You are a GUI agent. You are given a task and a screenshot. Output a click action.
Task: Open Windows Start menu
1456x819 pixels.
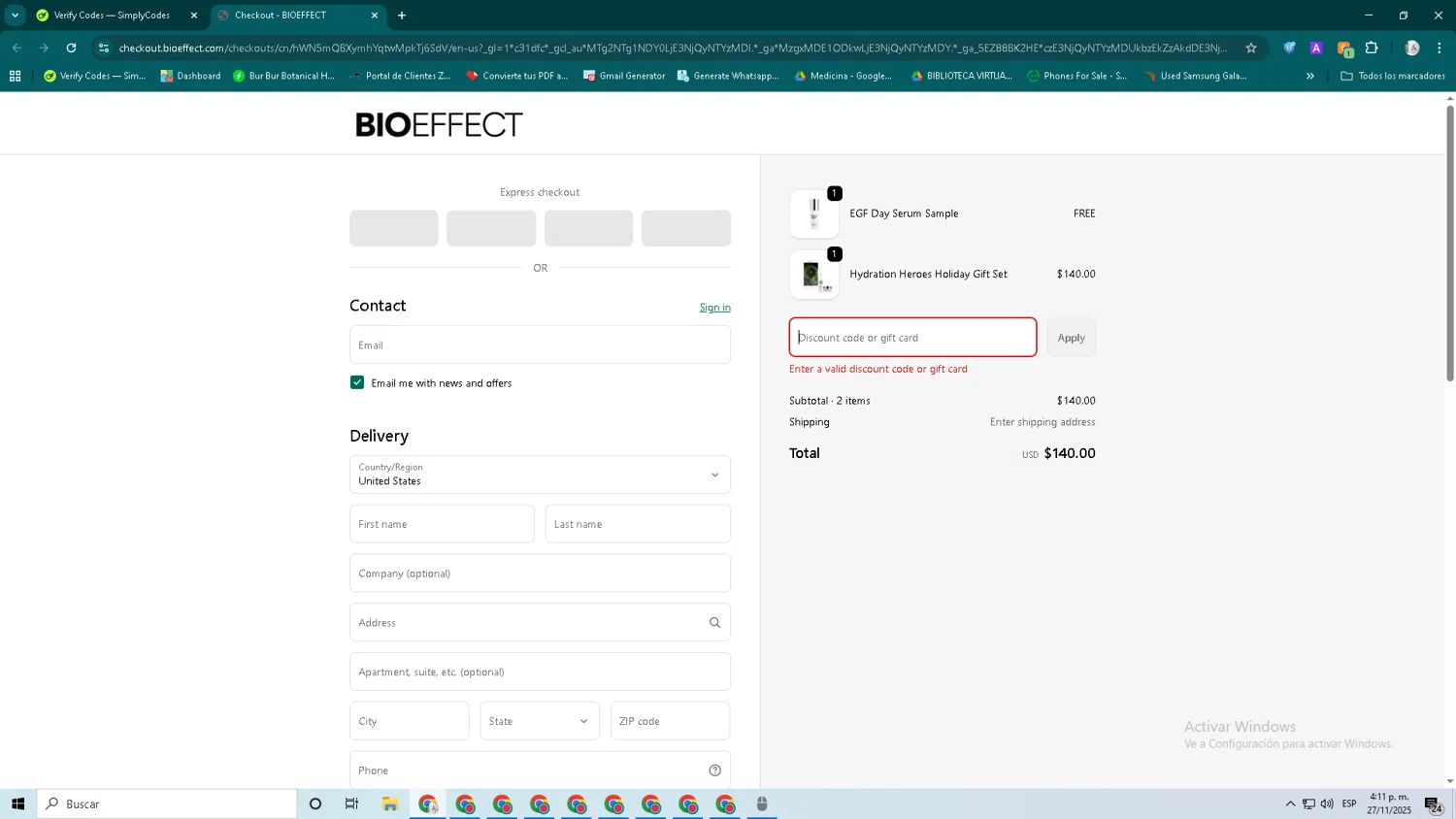[17, 803]
